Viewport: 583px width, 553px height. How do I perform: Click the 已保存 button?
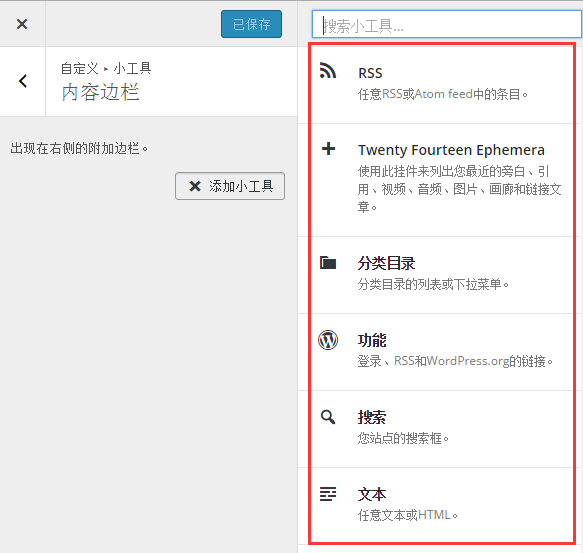251,24
